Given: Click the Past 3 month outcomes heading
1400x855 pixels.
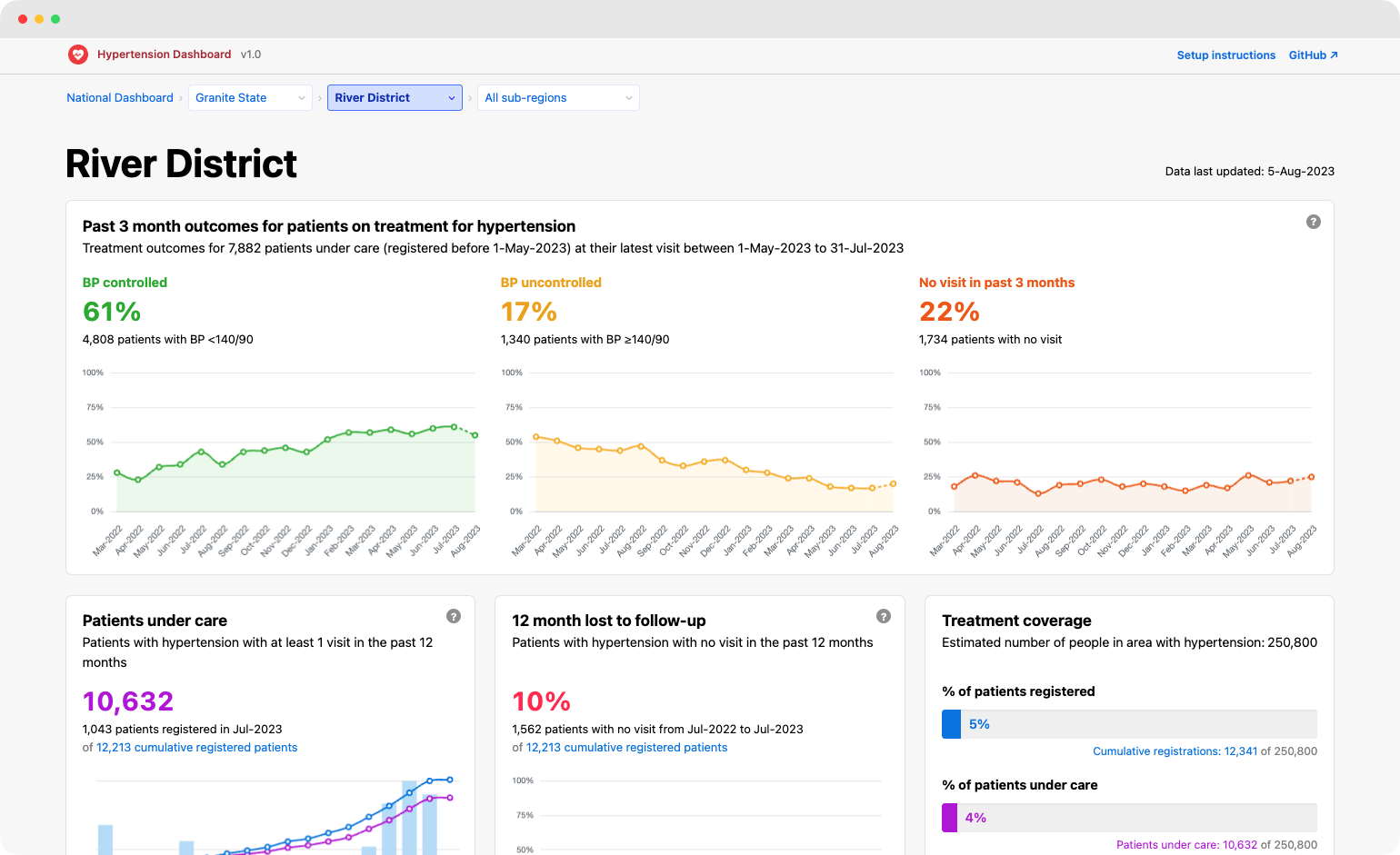Looking at the screenshot, I should click(x=329, y=226).
